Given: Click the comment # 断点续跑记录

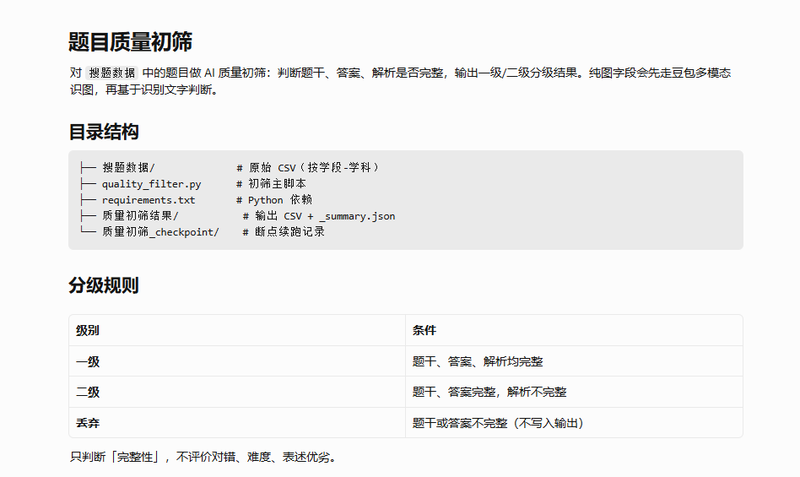Looking at the screenshot, I should (x=284, y=232).
